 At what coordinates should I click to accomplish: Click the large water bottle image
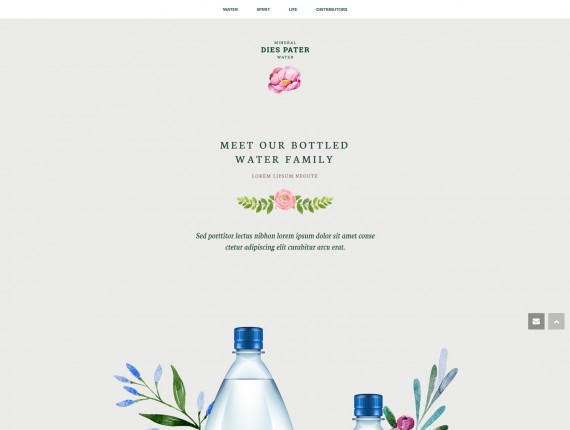click(249, 379)
